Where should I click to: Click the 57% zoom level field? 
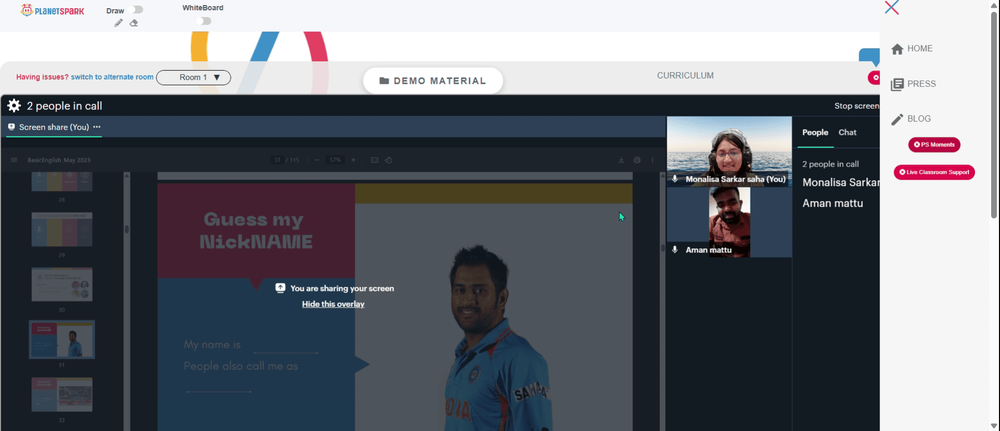pos(335,160)
